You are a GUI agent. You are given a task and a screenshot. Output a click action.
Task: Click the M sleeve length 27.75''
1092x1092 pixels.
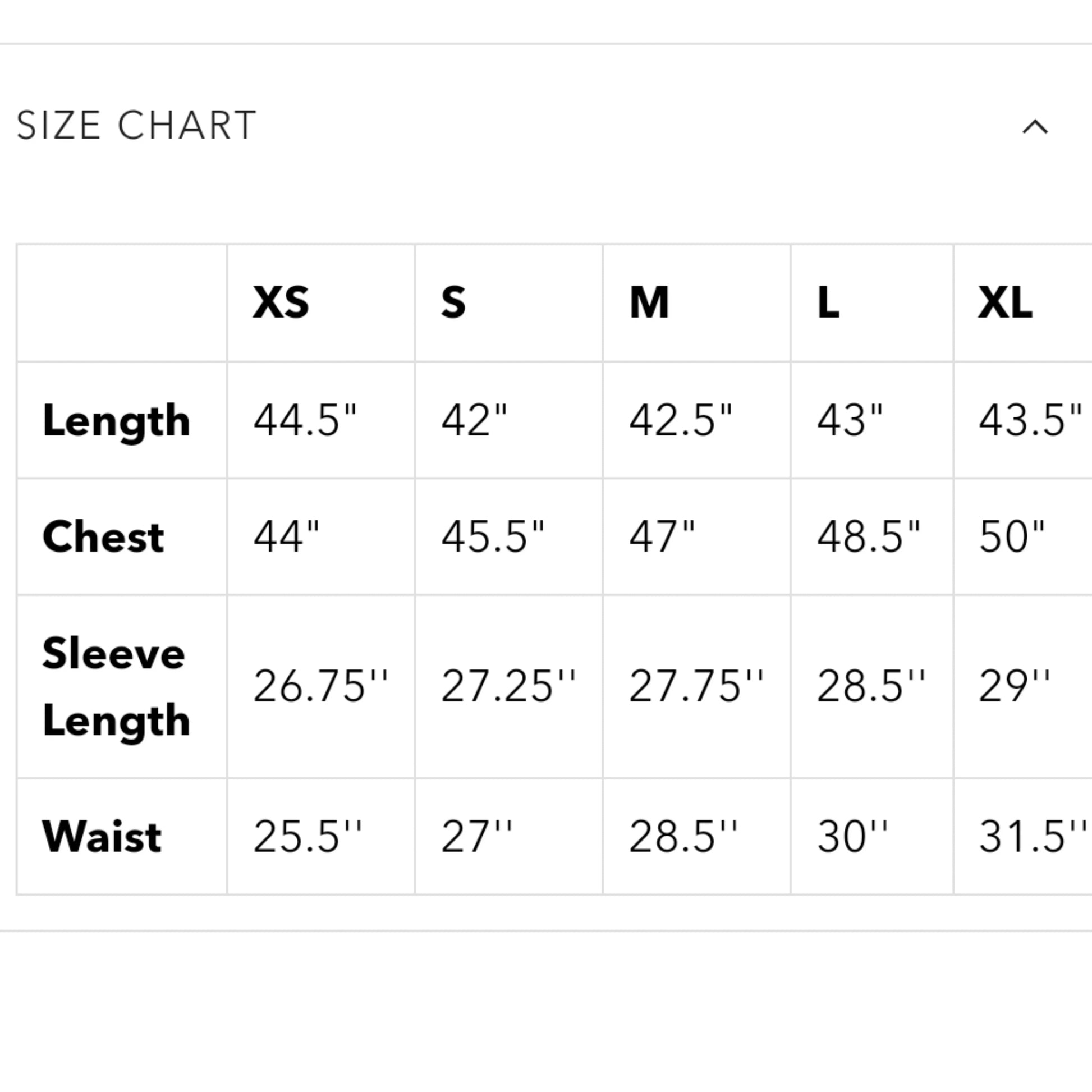point(696,686)
